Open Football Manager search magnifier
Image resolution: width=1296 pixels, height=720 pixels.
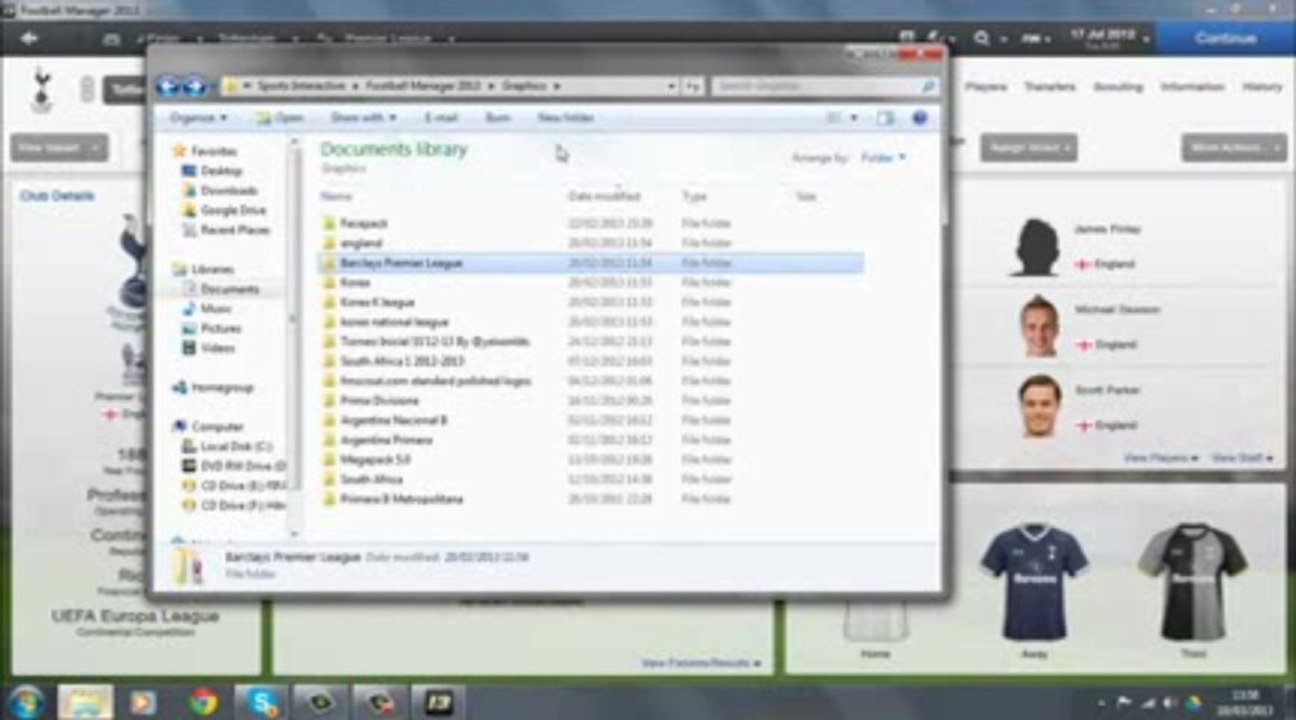click(982, 38)
